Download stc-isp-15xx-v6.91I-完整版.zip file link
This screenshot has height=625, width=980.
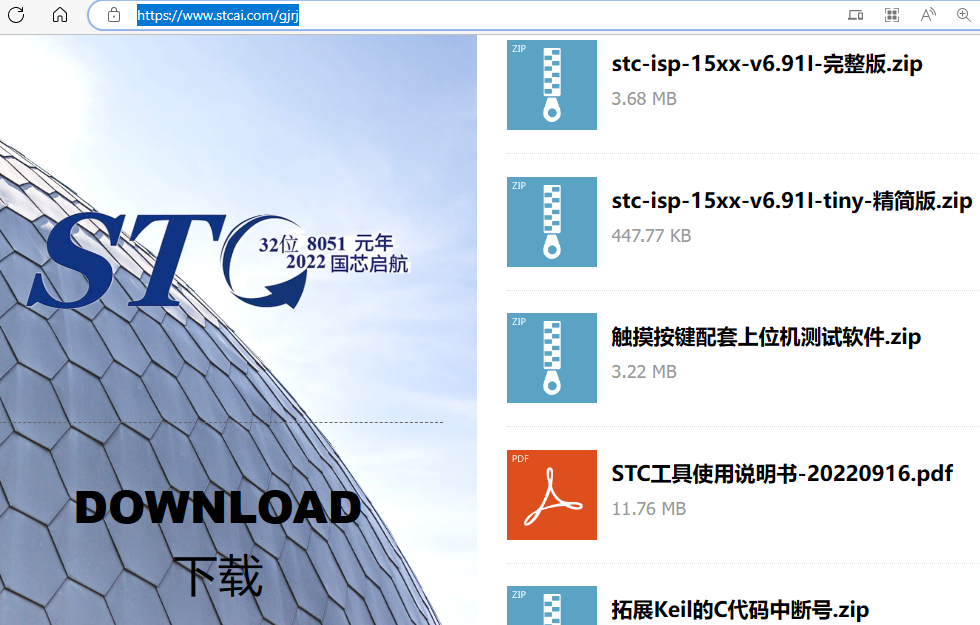point(767,64)
